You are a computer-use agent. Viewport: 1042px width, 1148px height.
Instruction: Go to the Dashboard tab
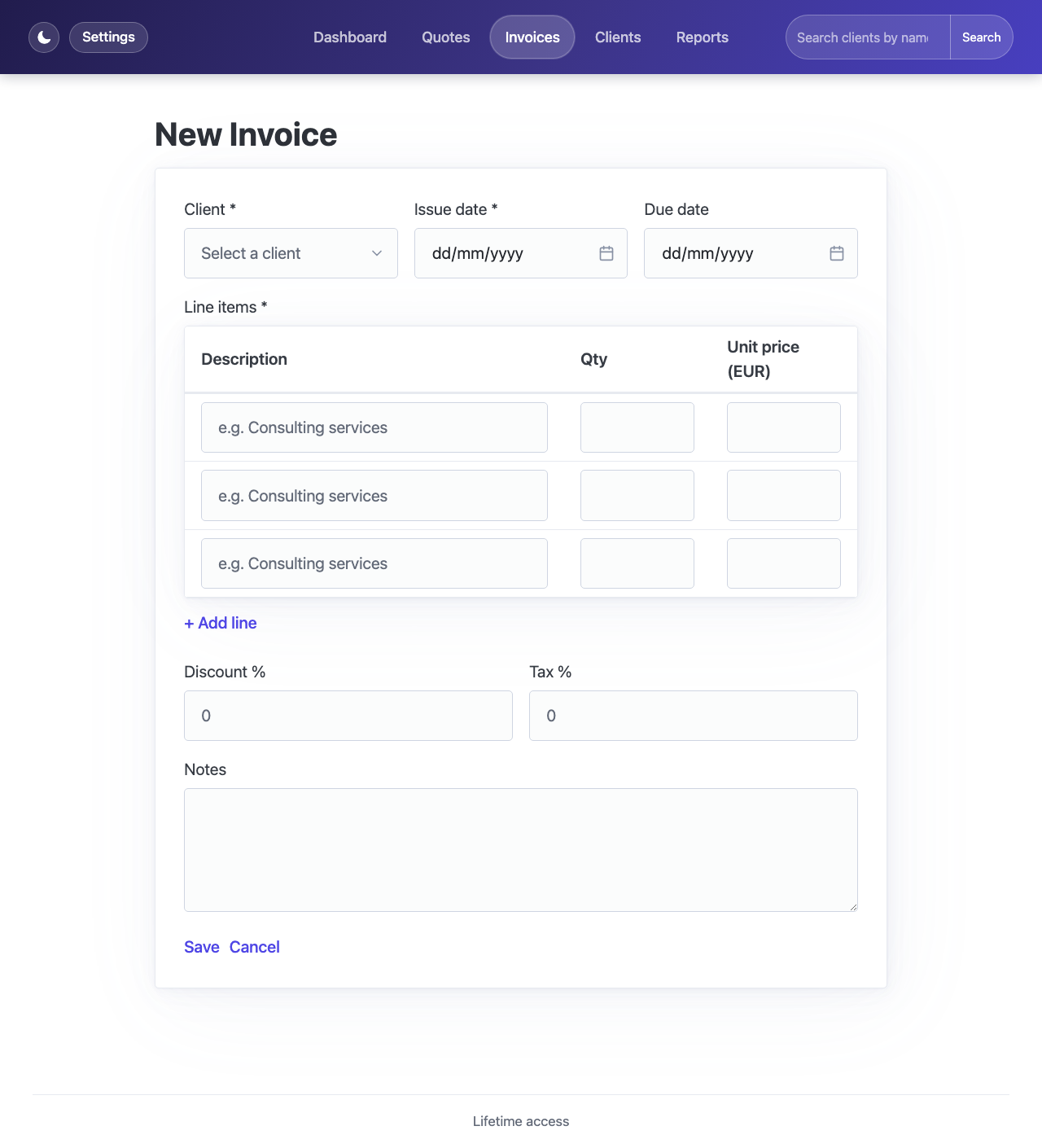350,37
